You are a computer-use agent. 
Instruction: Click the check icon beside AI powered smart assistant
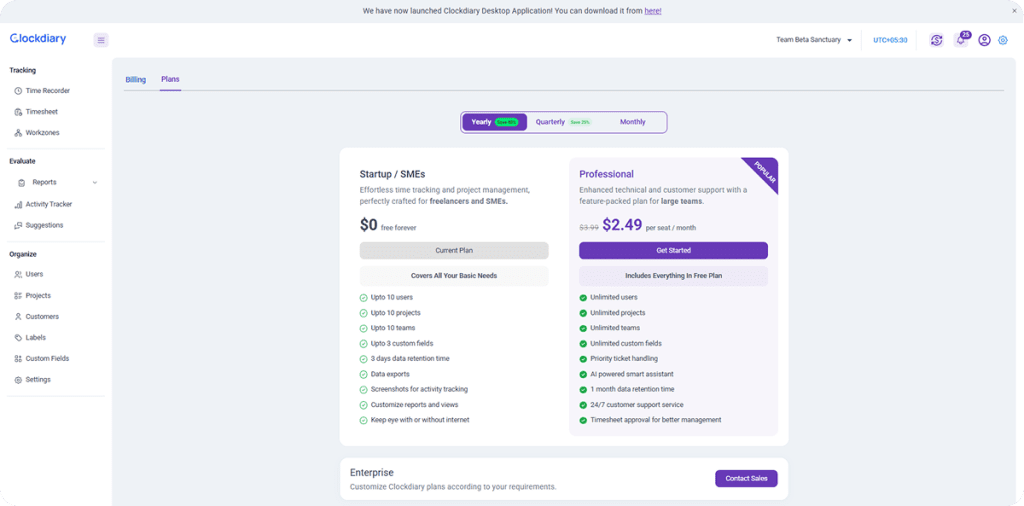click(x=583, y=375)
